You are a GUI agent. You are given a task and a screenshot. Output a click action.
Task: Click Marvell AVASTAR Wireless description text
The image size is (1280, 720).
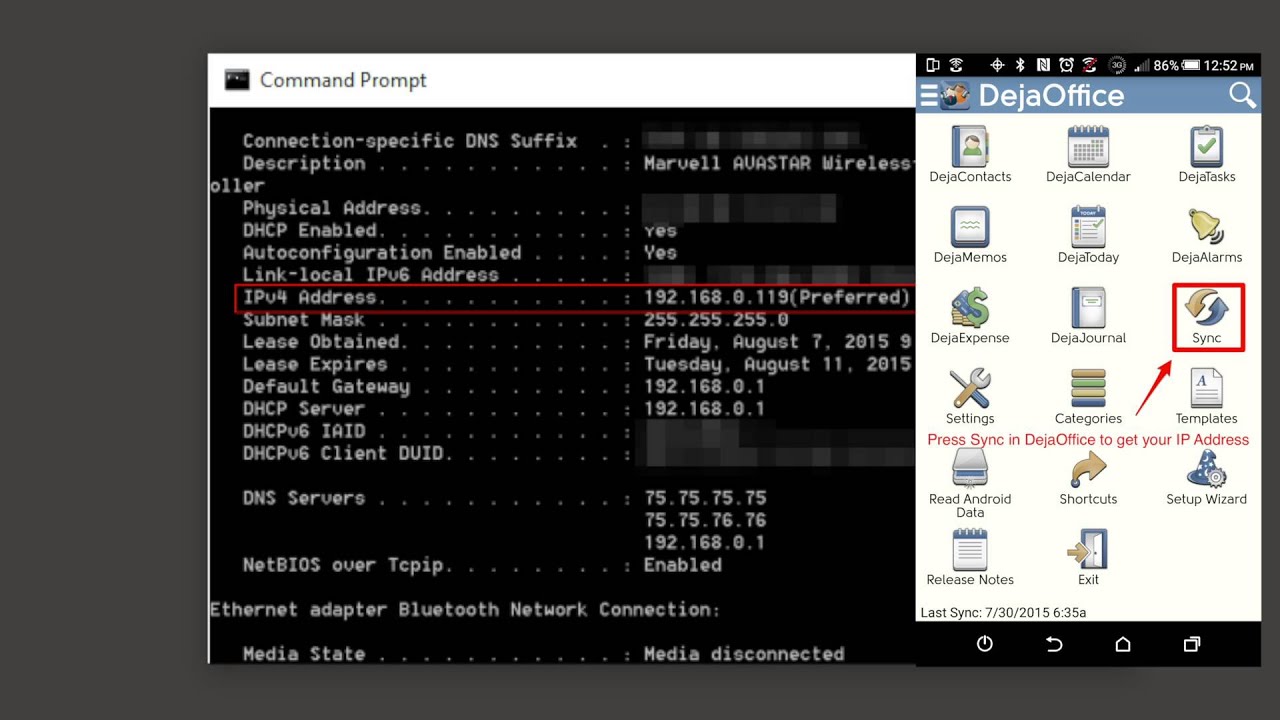(778, 163)
